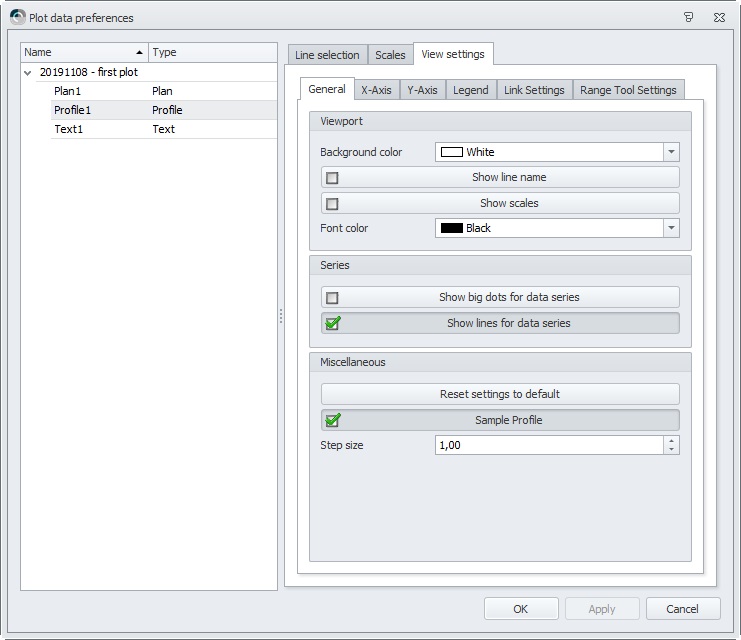Click the Black font color swatch

click(x=451, y=228)
